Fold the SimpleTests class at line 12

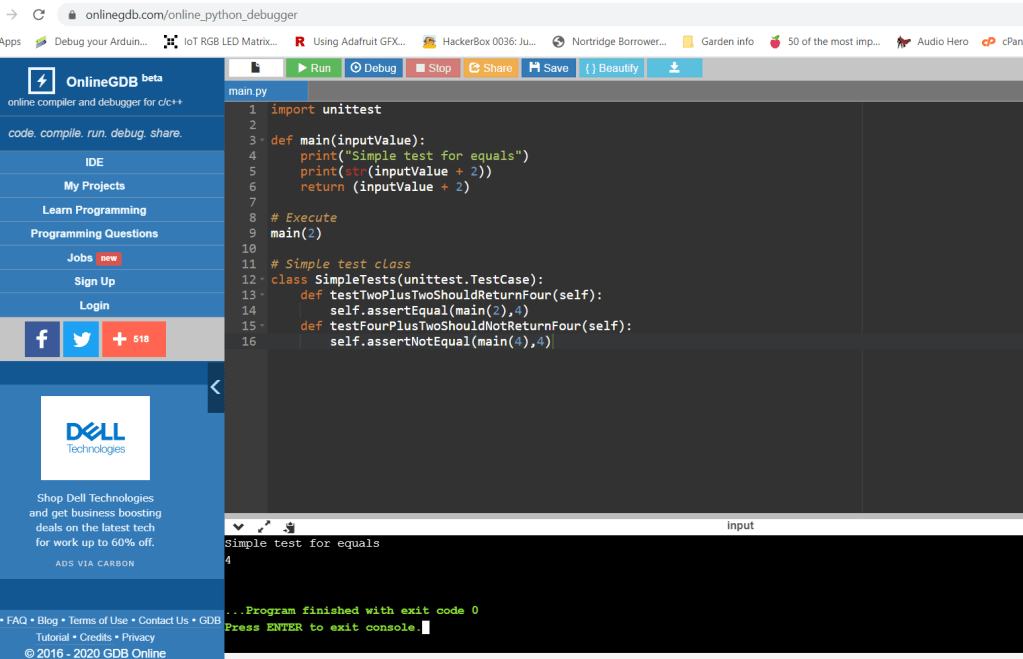click(262, 280)
